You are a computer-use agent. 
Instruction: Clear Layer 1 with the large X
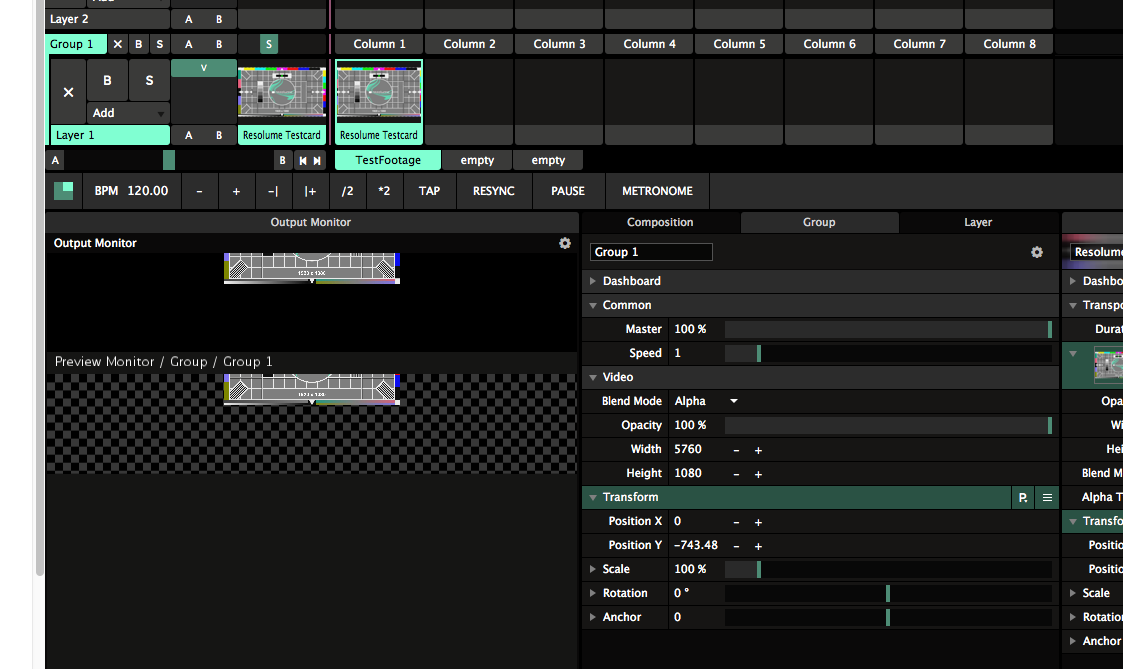coord(68,92)
